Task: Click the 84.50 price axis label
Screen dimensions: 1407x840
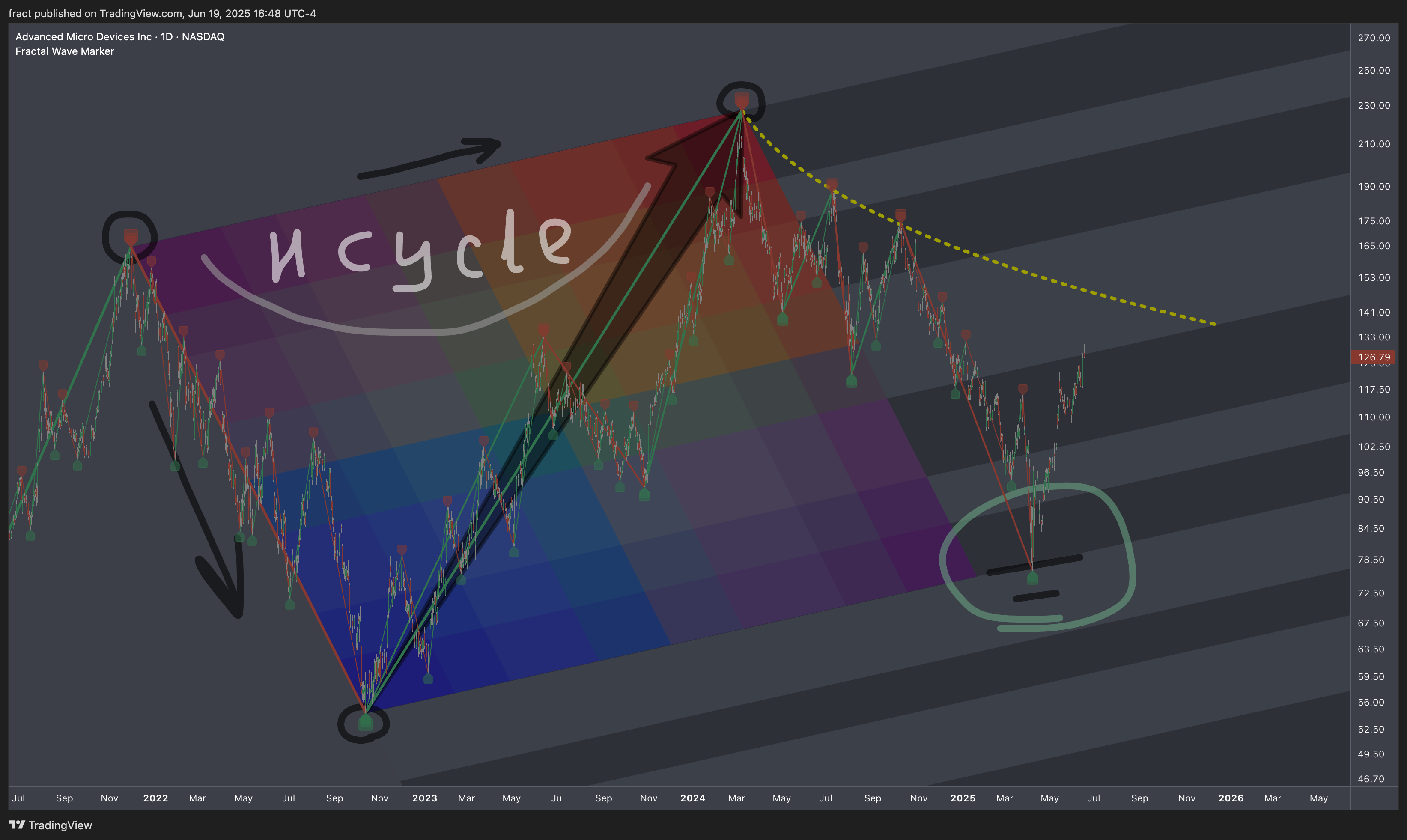Action: pos(1371,528)
